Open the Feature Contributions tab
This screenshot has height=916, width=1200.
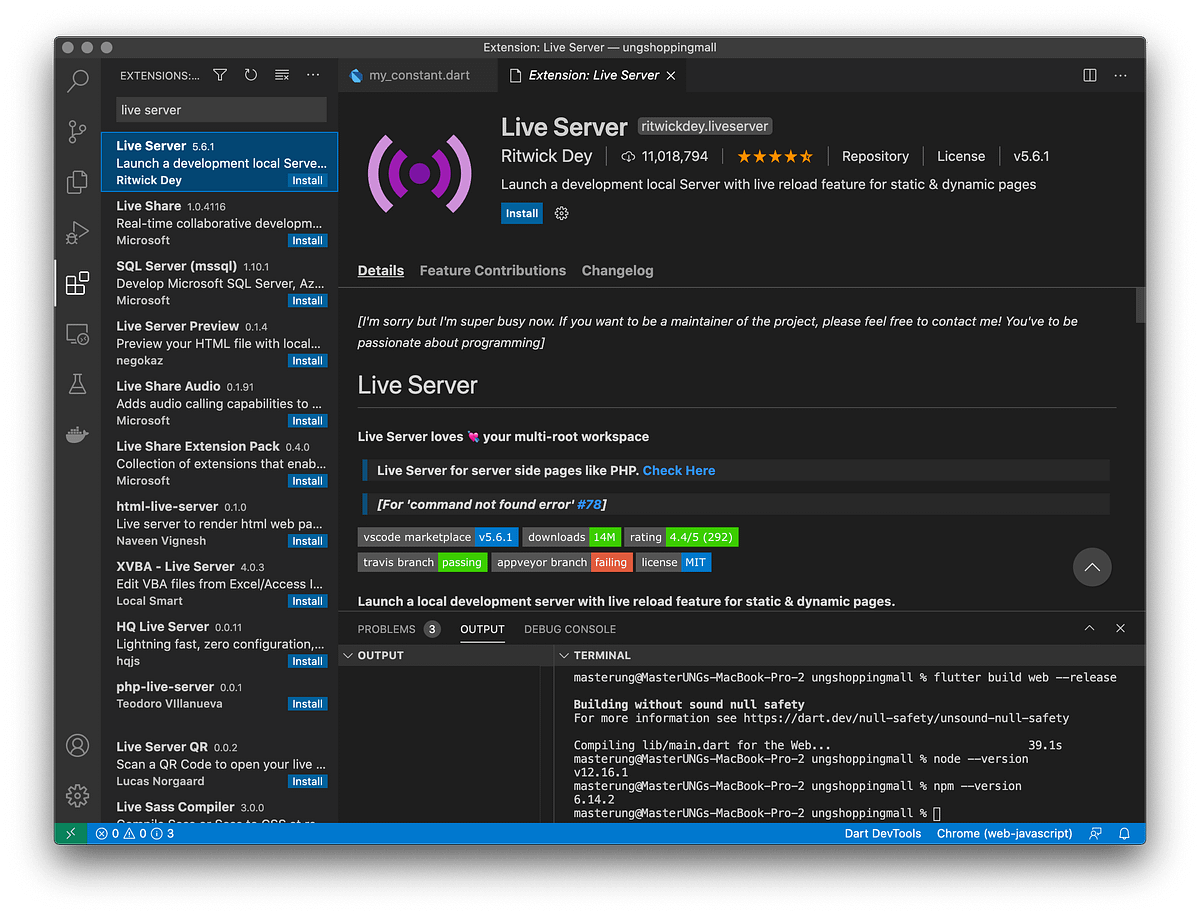[x=492, y=270]
